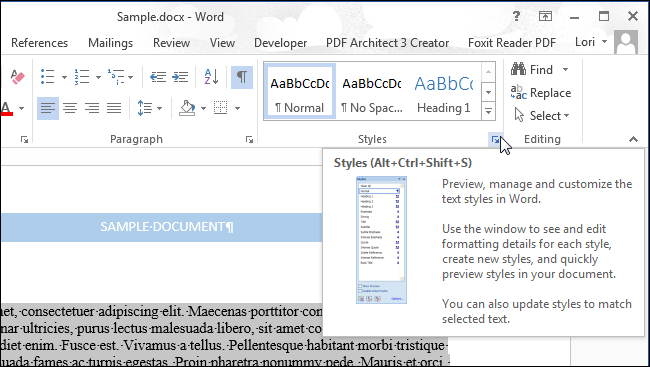The image size is (650, 367).
Task: Expand the Styles gallery More arrow
Action: [488, 111]
